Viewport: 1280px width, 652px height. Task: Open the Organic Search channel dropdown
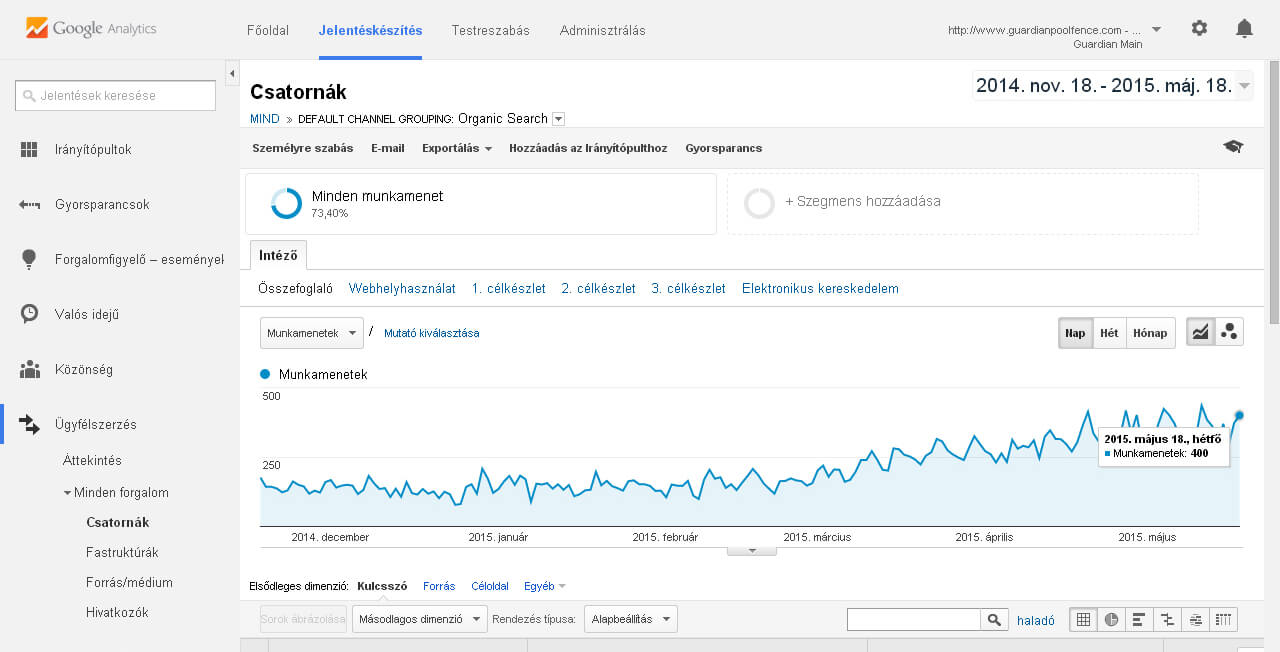(x=558, y=119)
